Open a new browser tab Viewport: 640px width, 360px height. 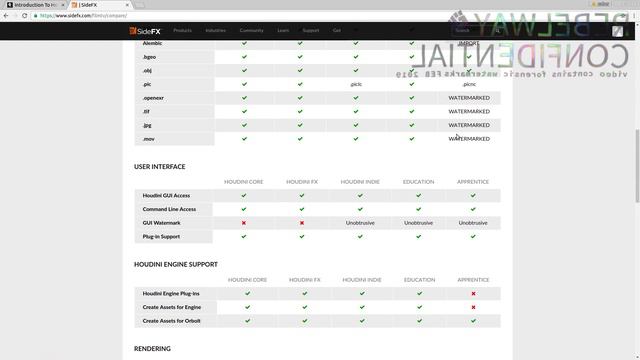[x=140, y=5]
